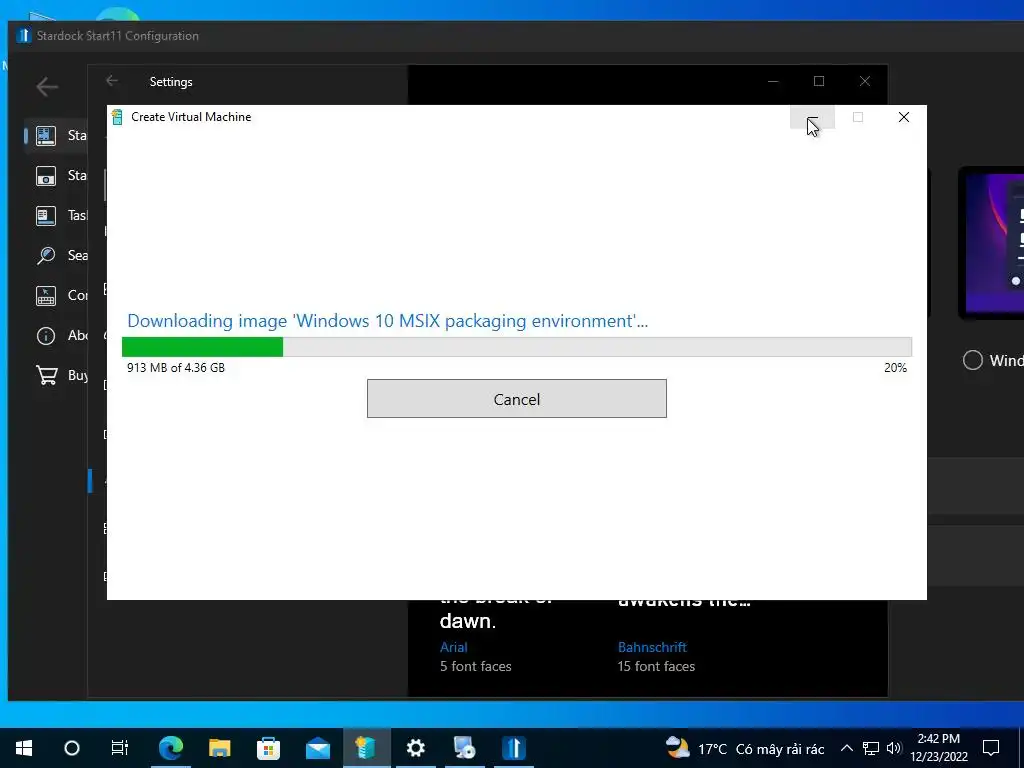Screen dimensions: 1024x768
Task: Minimize the Settings window
Action: (x=773, y=81)
